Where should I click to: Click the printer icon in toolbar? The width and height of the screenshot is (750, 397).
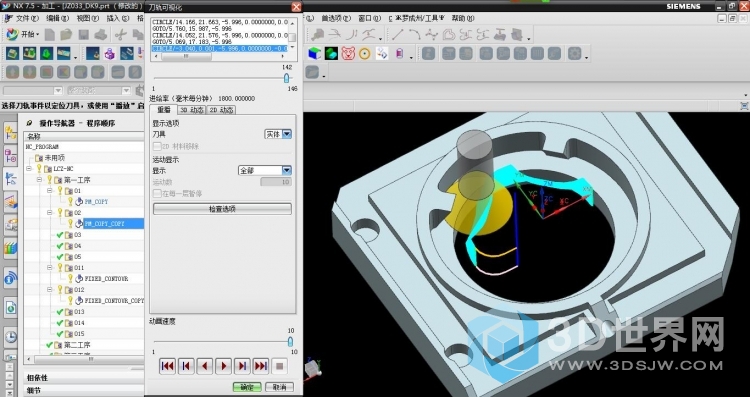tap(100, 34)
